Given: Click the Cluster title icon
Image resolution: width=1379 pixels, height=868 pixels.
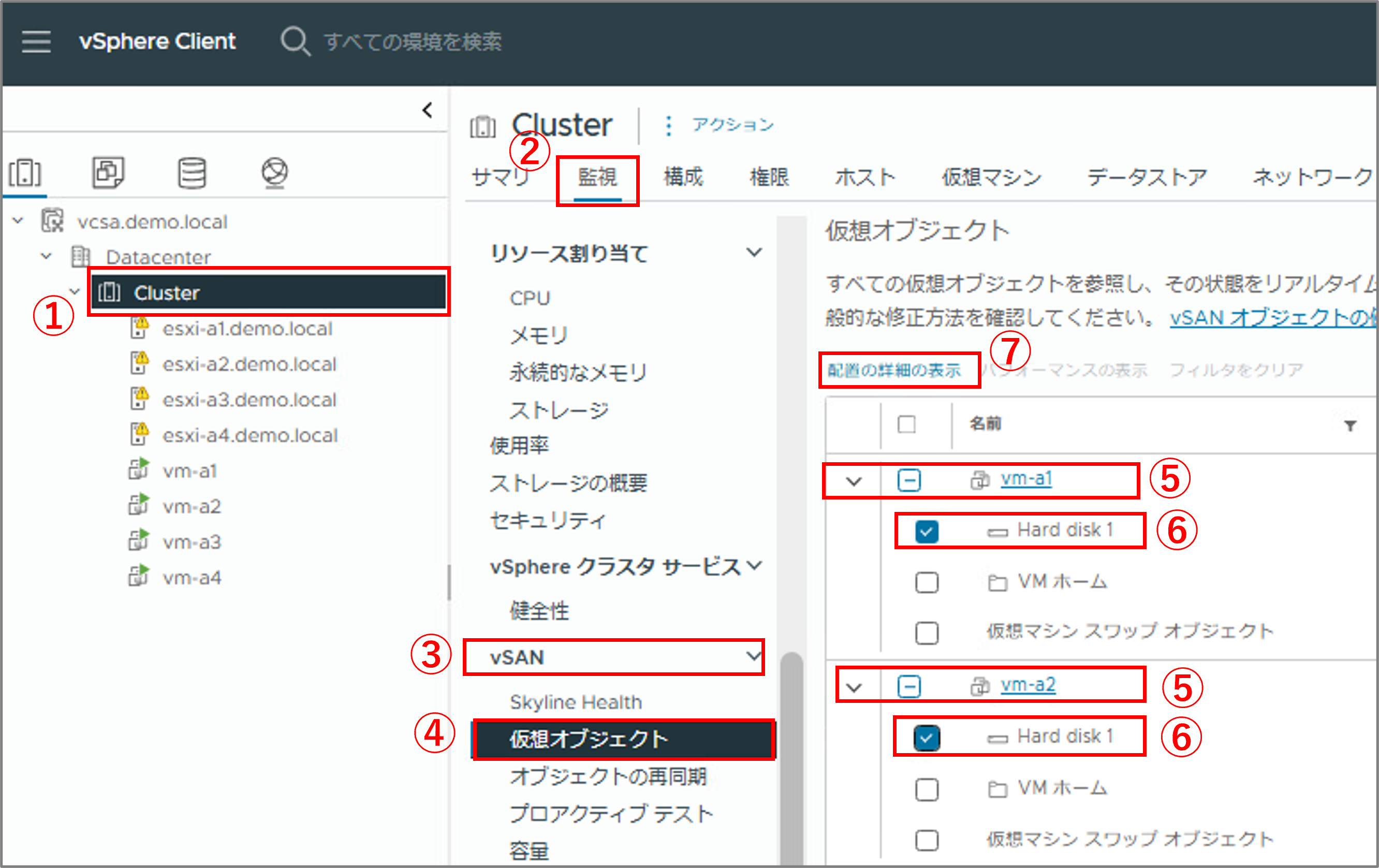Looking at the screenshot, I should click(483, 126).
